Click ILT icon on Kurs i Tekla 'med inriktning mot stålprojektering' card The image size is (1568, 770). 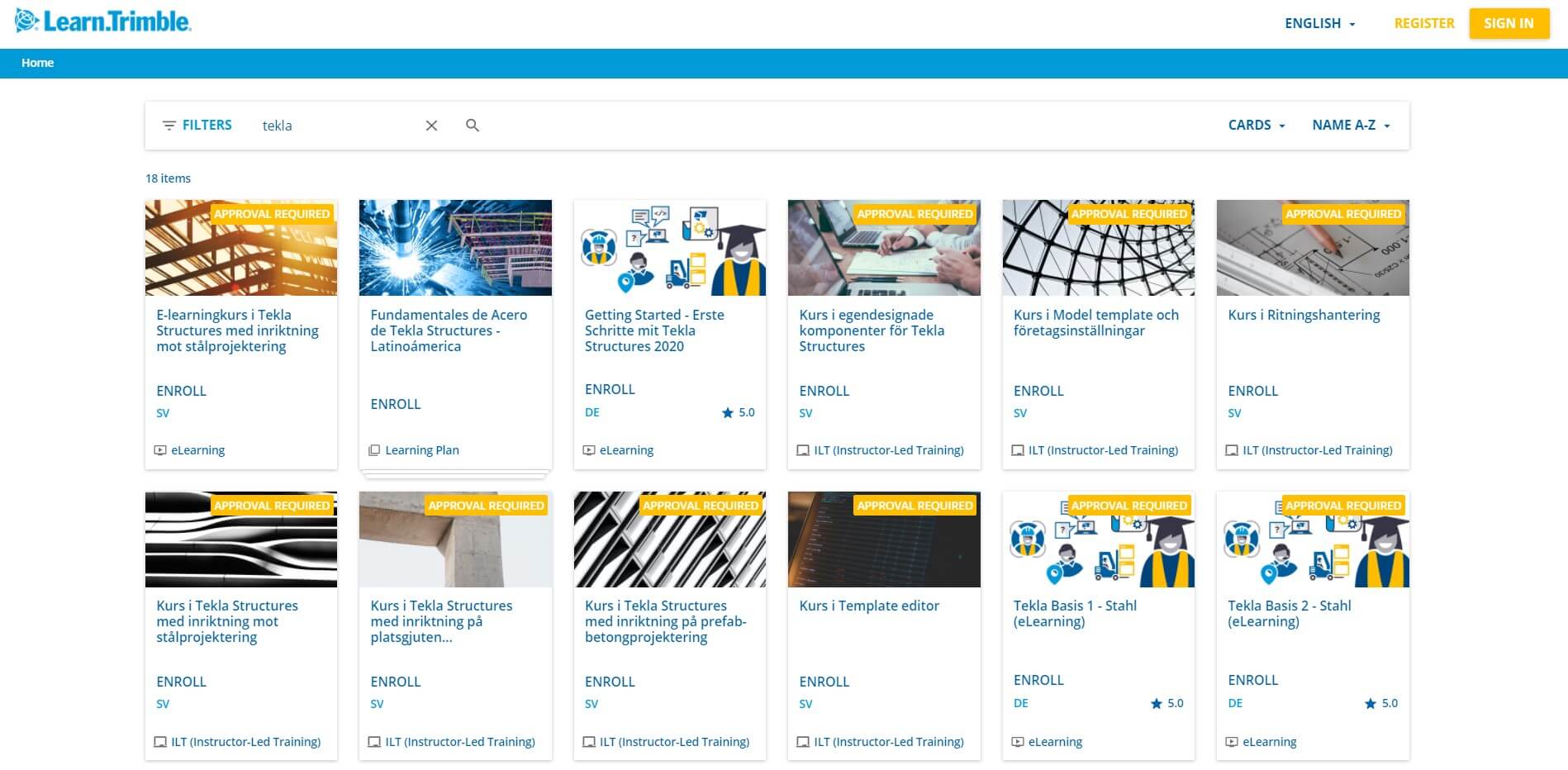160,742
